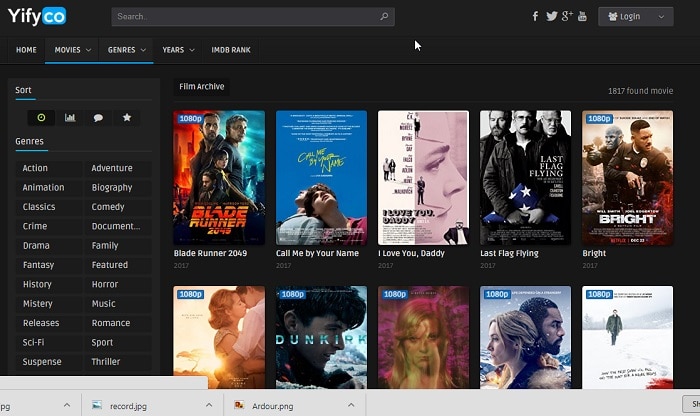Filter by Classics genre

pyautogui.click(x=49, y=207)
